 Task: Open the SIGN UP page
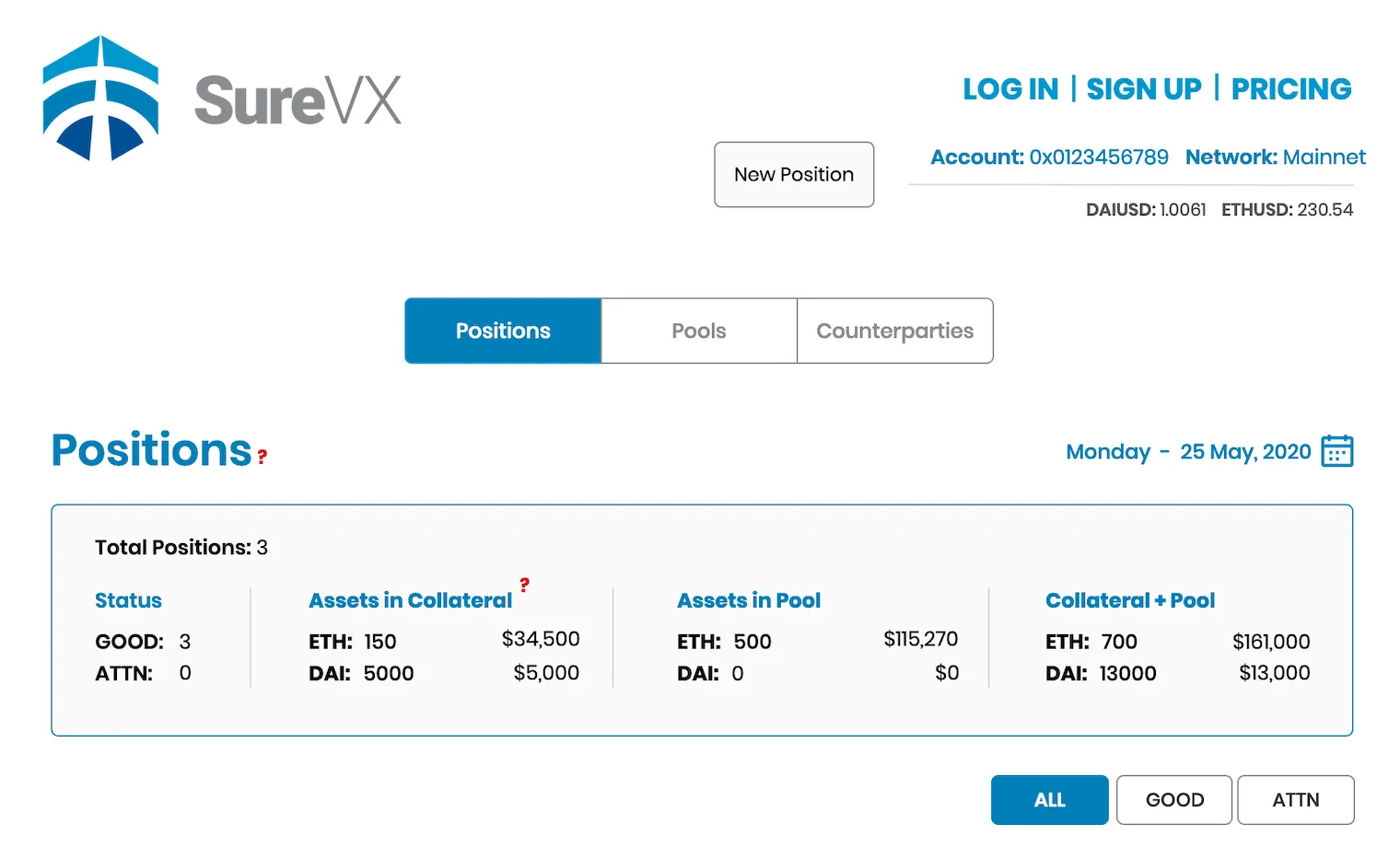pyautogui.click(x=1144, y=89)
